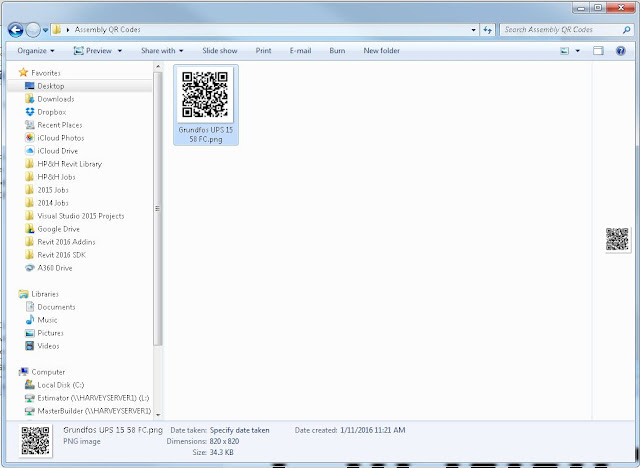
Task: Open the Share with dropdown
Action: click(x=162, y=51)
